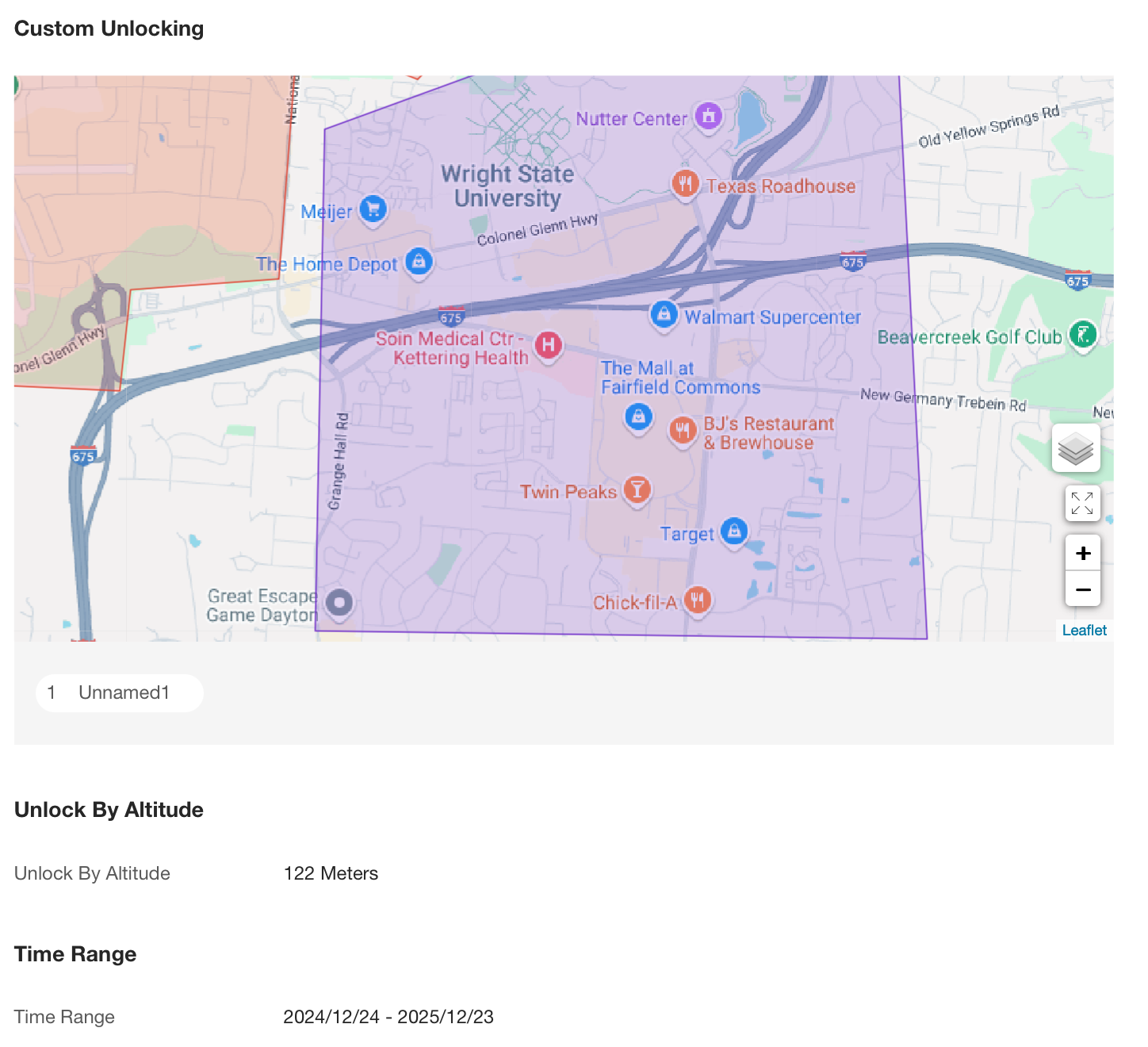Zoom in on the map
The image size is (1148, 1047).
pyautogui.click(x=1083, y=553)
